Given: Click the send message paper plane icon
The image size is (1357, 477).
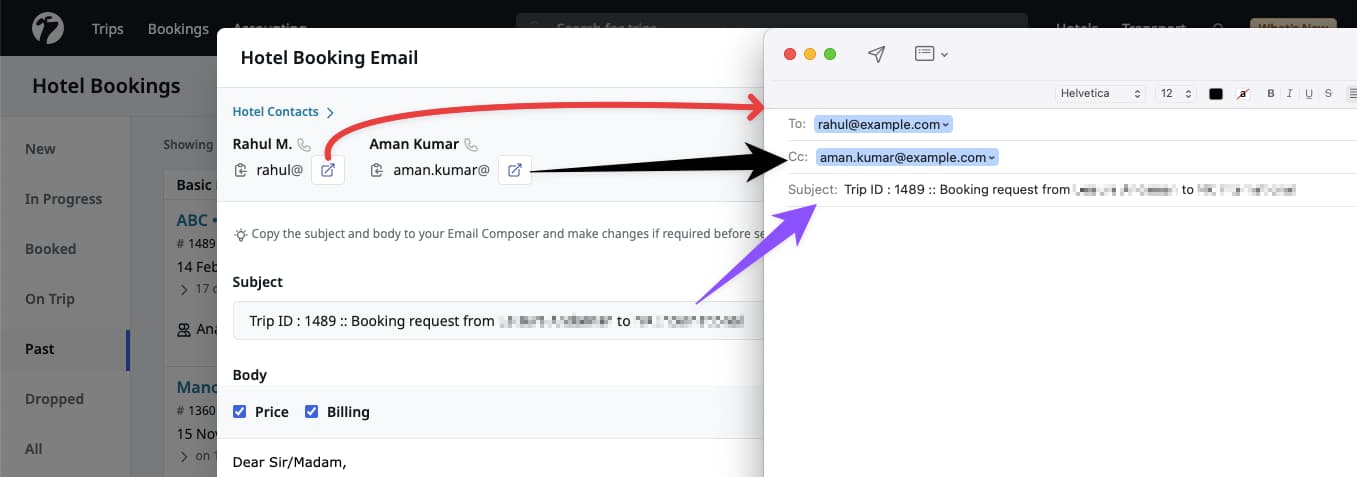Looking at the screenshot, I should 876,54.
